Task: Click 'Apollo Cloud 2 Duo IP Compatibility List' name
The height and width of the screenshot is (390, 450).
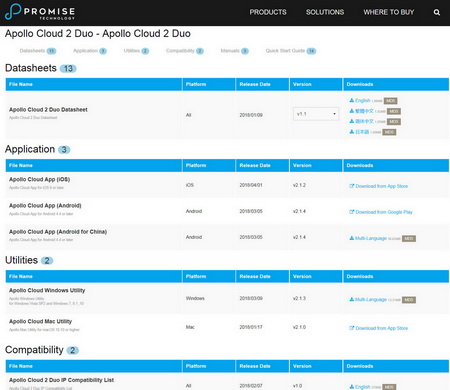Action: [x=61, y=380]
